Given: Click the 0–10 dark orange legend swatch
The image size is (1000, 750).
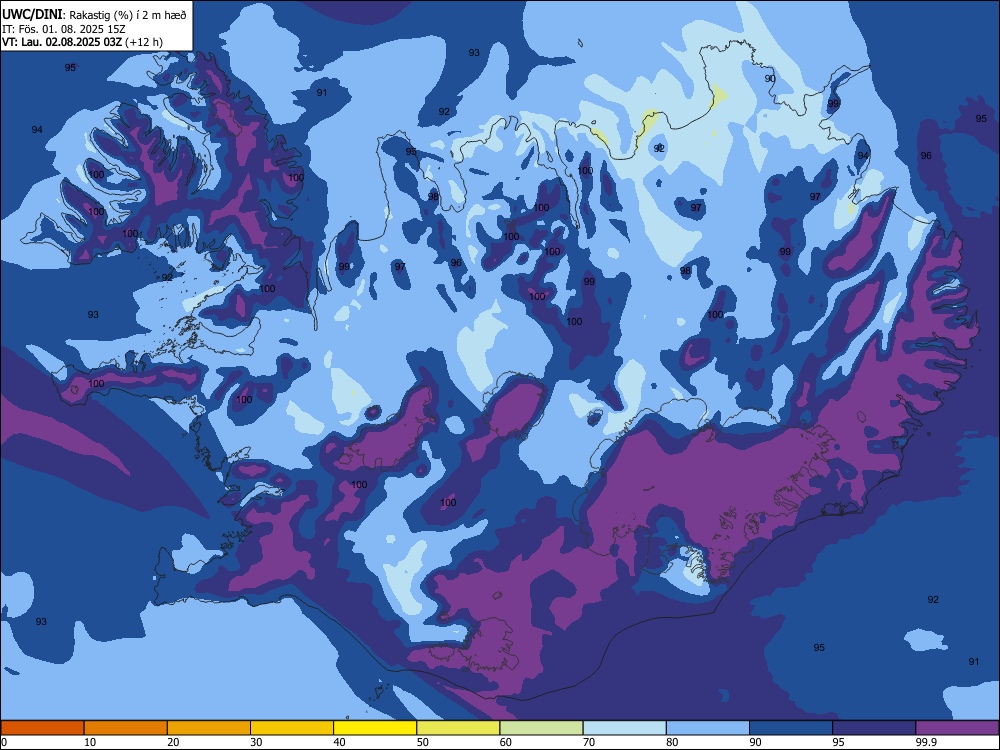Looking at the screenshot, I should click(x=42, y=728).
